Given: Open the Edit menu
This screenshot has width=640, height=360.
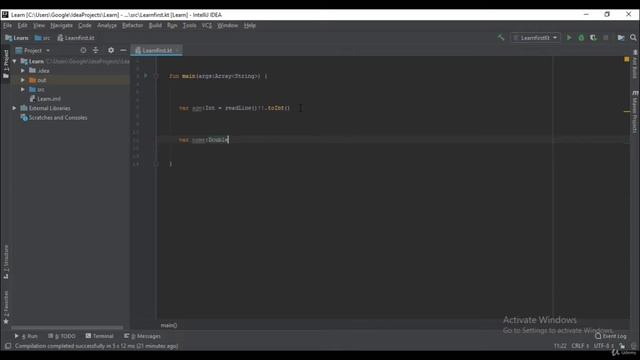Looking at the screenshot, I should tap(22, 25).
